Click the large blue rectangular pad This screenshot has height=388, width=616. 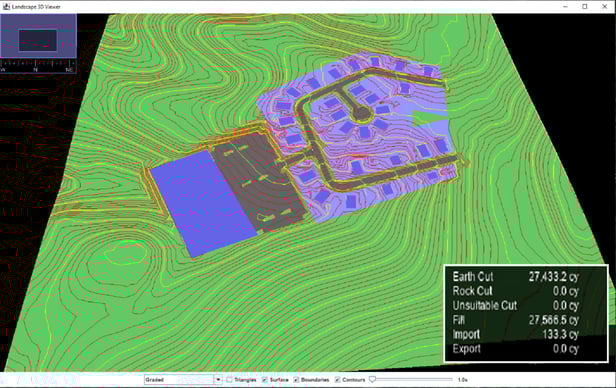coord(204,203)
